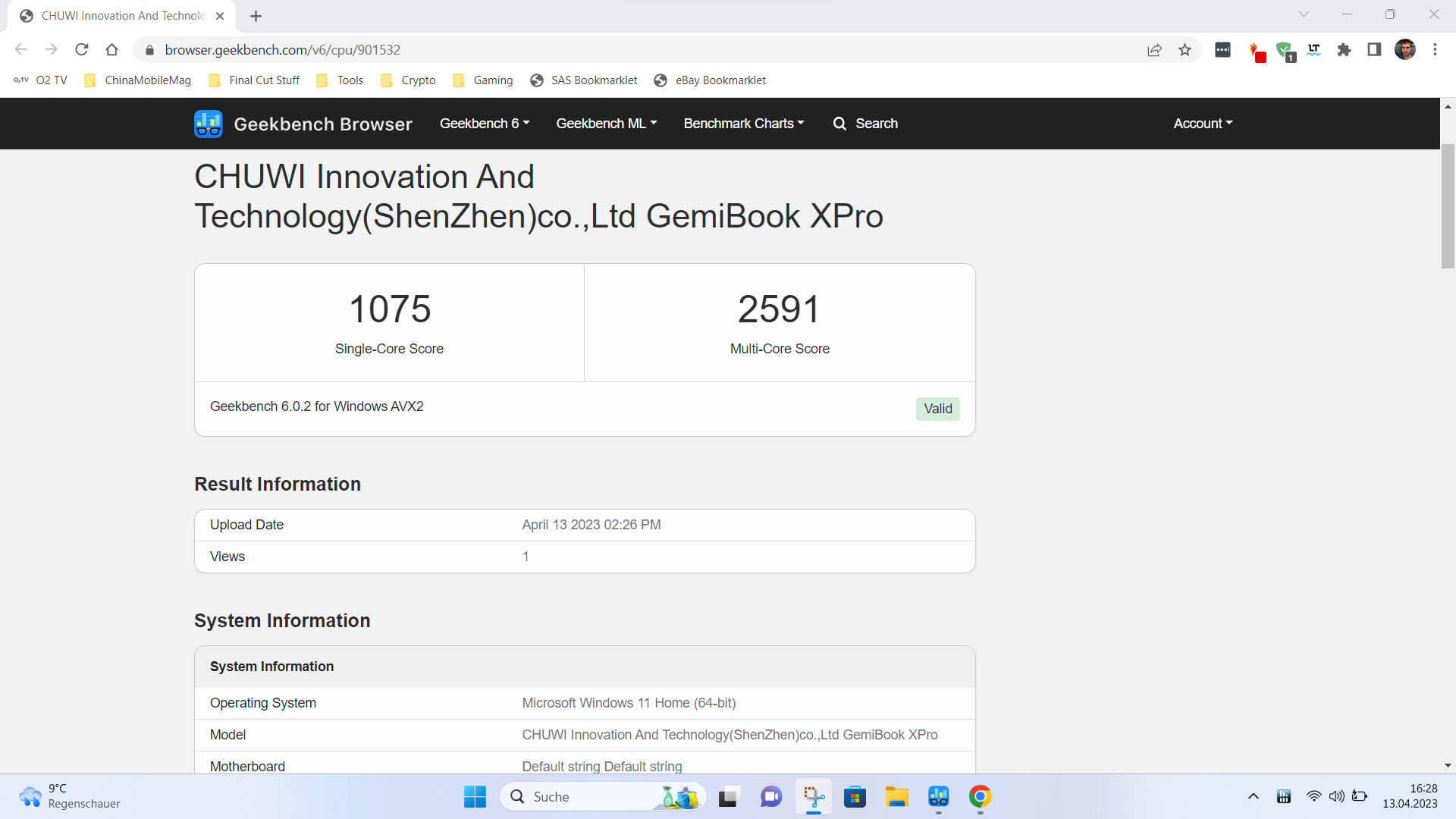
Task: Click the tray app icon beside Wi-Fi
Action: [1284, 796]
